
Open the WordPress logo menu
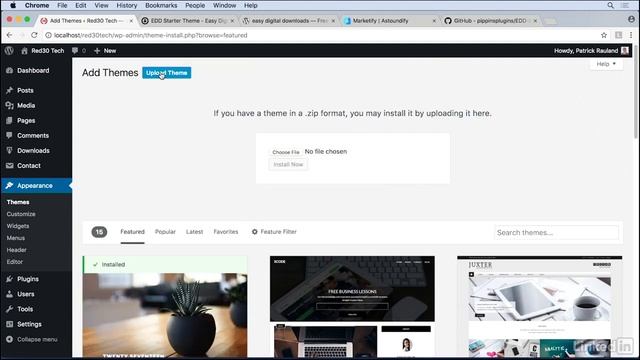click(9, 51)
